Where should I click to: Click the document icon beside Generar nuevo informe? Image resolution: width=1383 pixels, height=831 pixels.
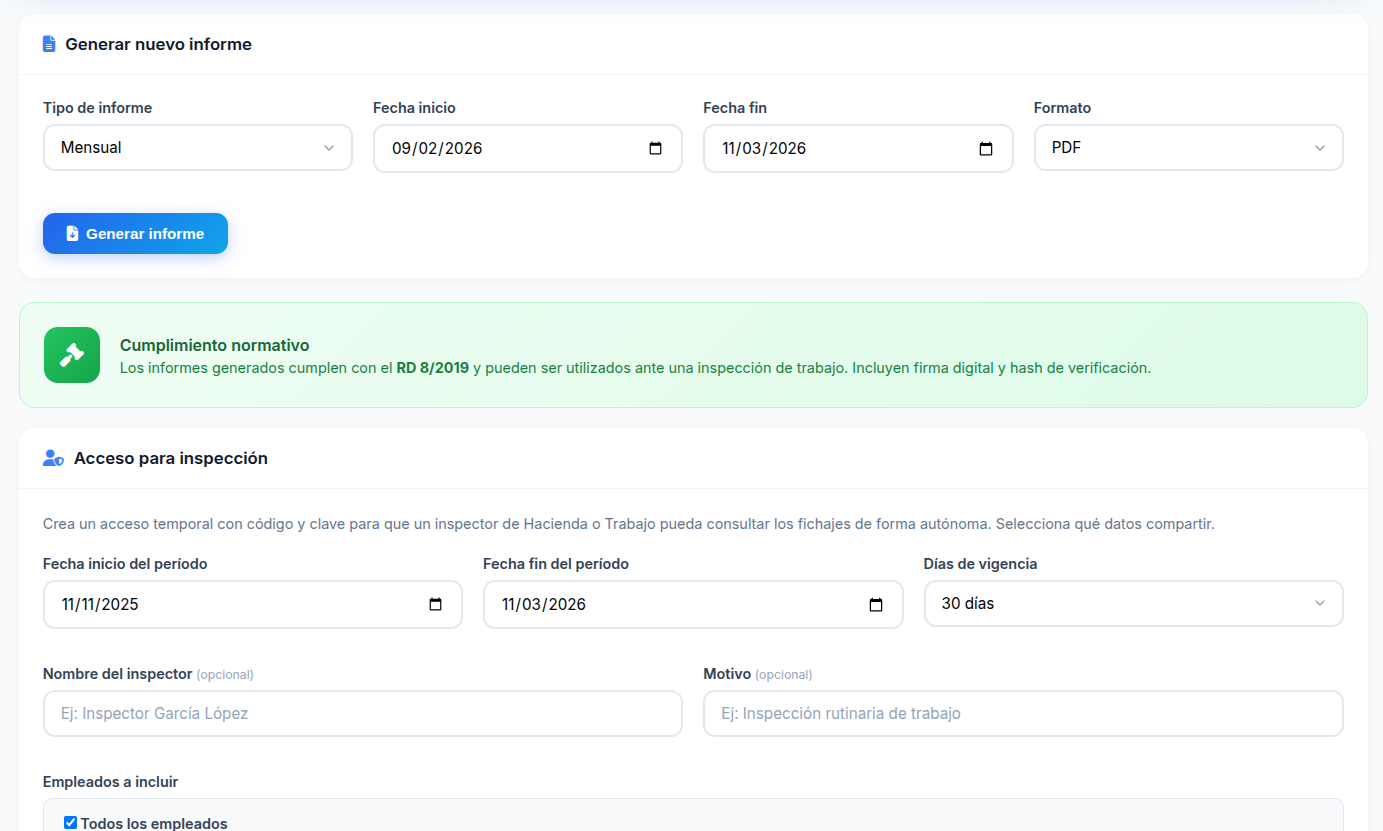pos(49,44)
